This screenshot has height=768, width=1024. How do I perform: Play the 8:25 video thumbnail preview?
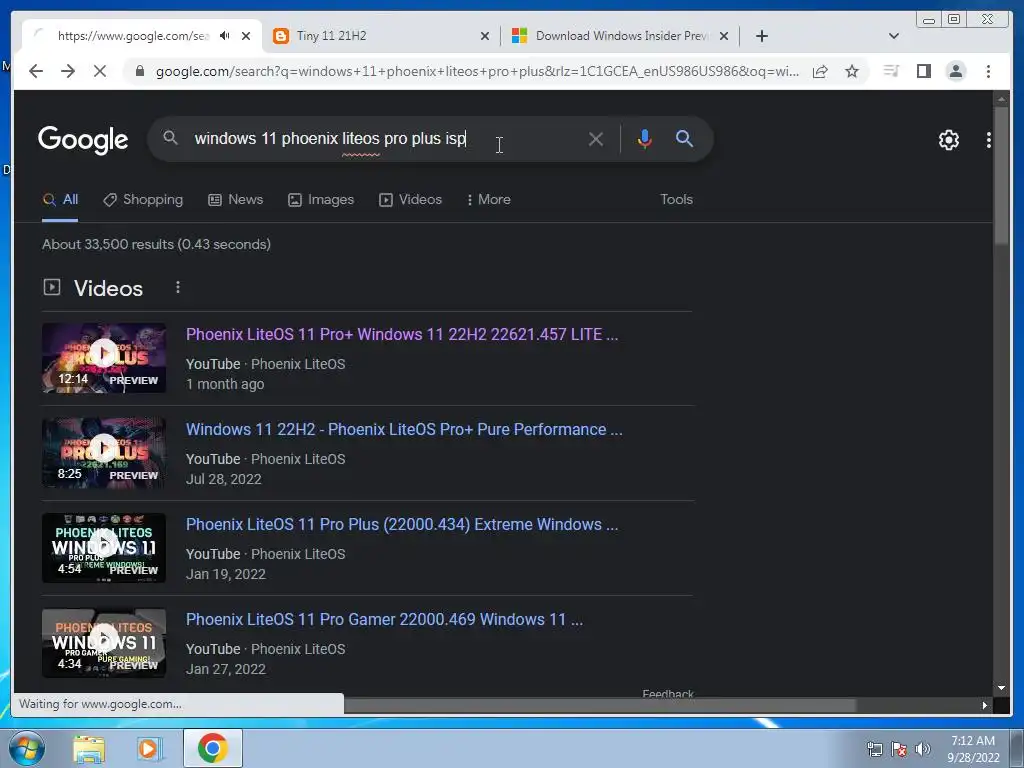[104, 453]
